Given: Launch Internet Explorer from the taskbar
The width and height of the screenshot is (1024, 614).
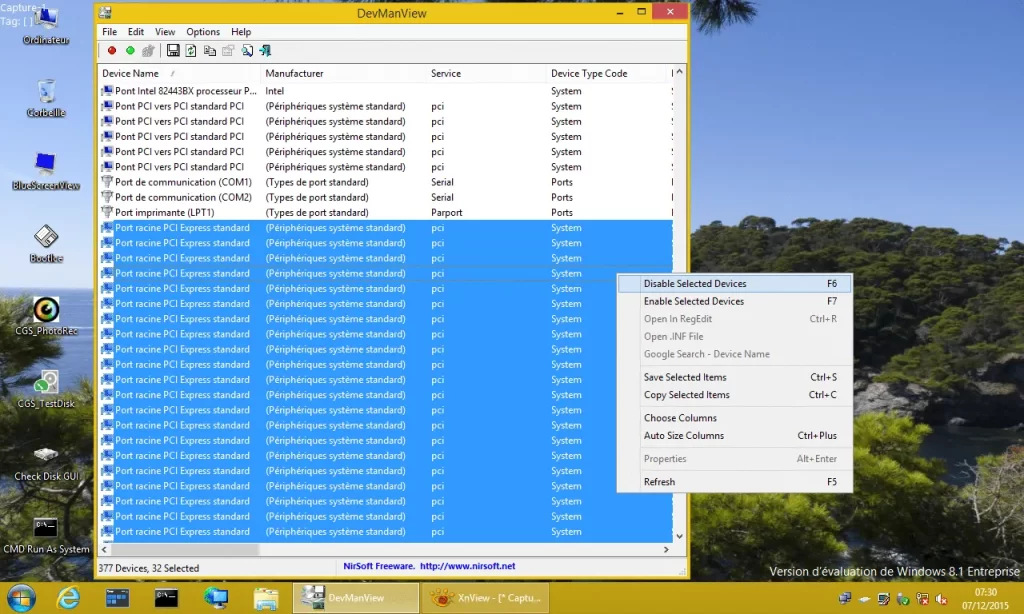Looking at the screenshot, I should coord(68,598).
